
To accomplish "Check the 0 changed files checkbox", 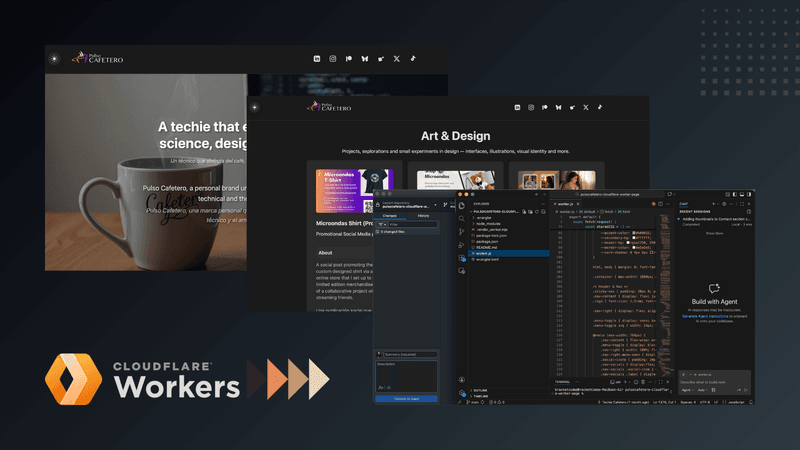I will pos(378,232).
